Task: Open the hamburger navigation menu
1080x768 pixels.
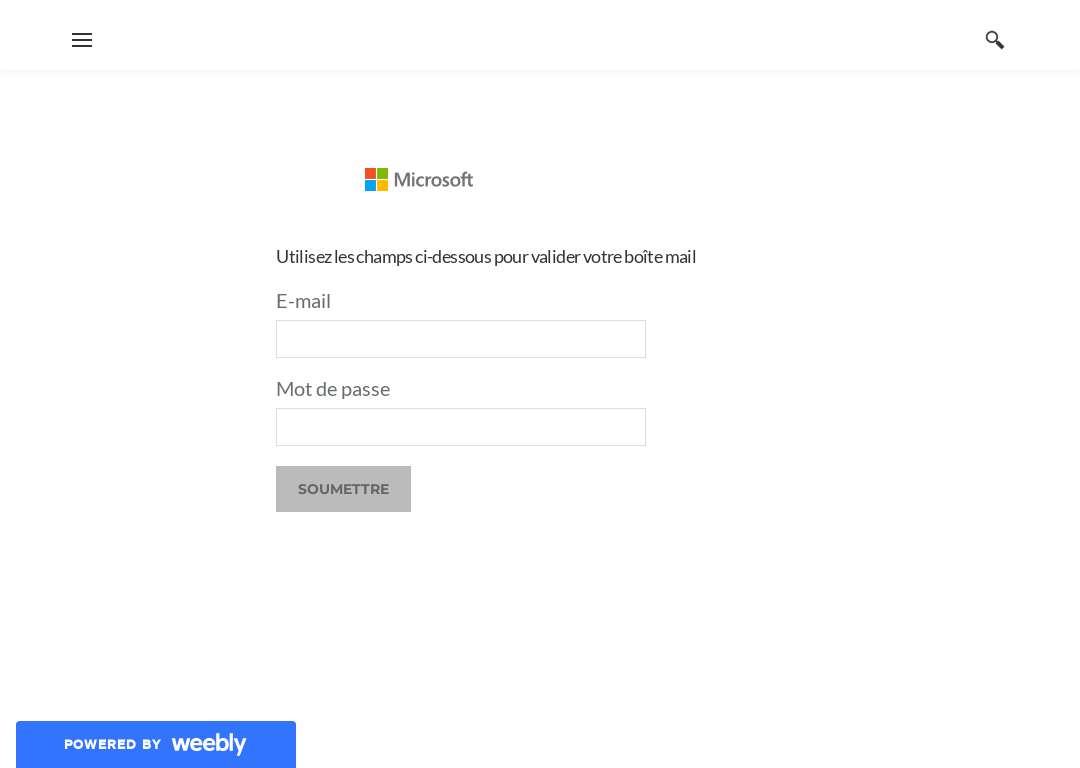Action: click(82, 40)
